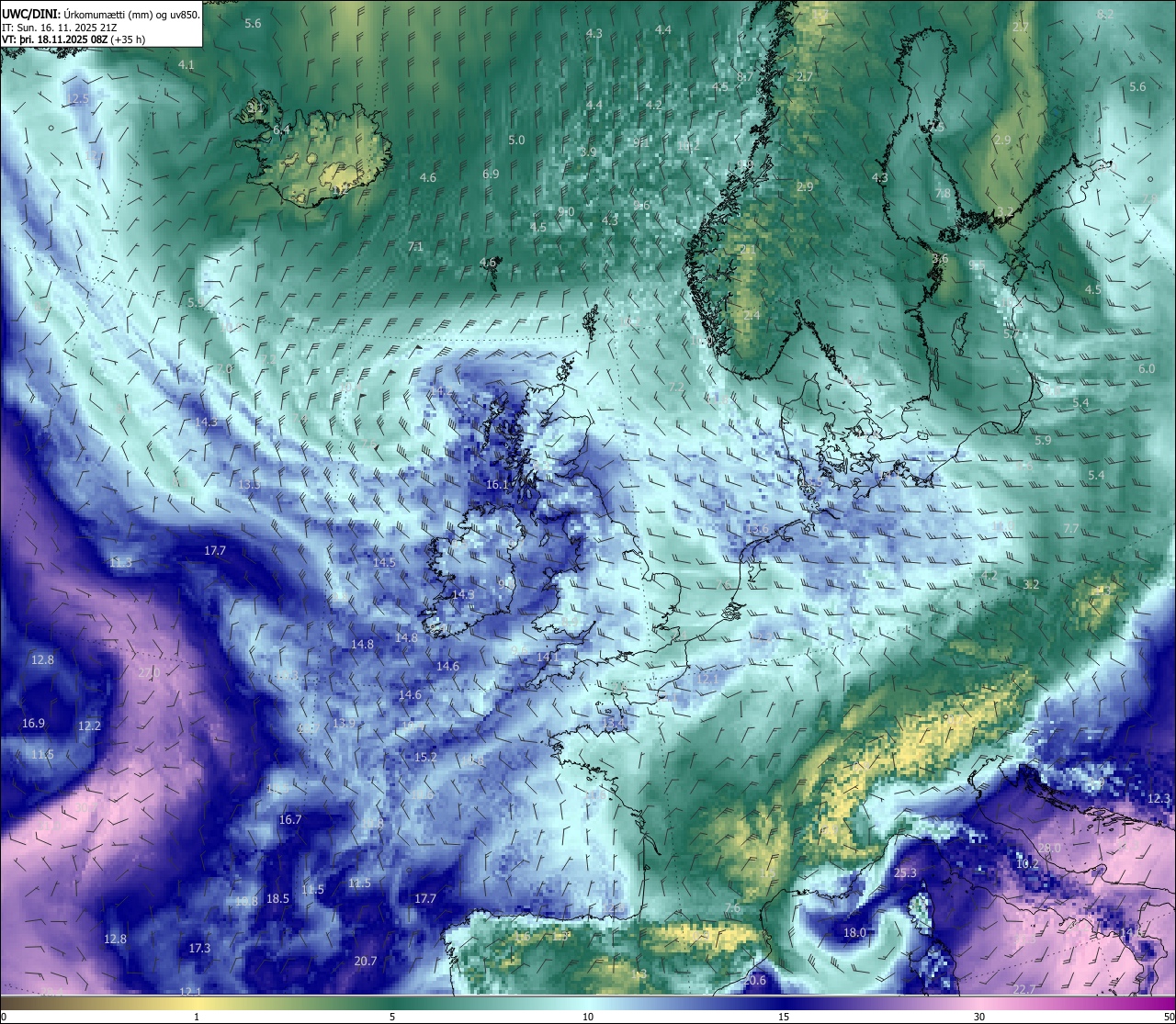Viewport: 1176px width, 1024px height.
Task: Click the 11.3 value west of Ireland
Action: 120,562
